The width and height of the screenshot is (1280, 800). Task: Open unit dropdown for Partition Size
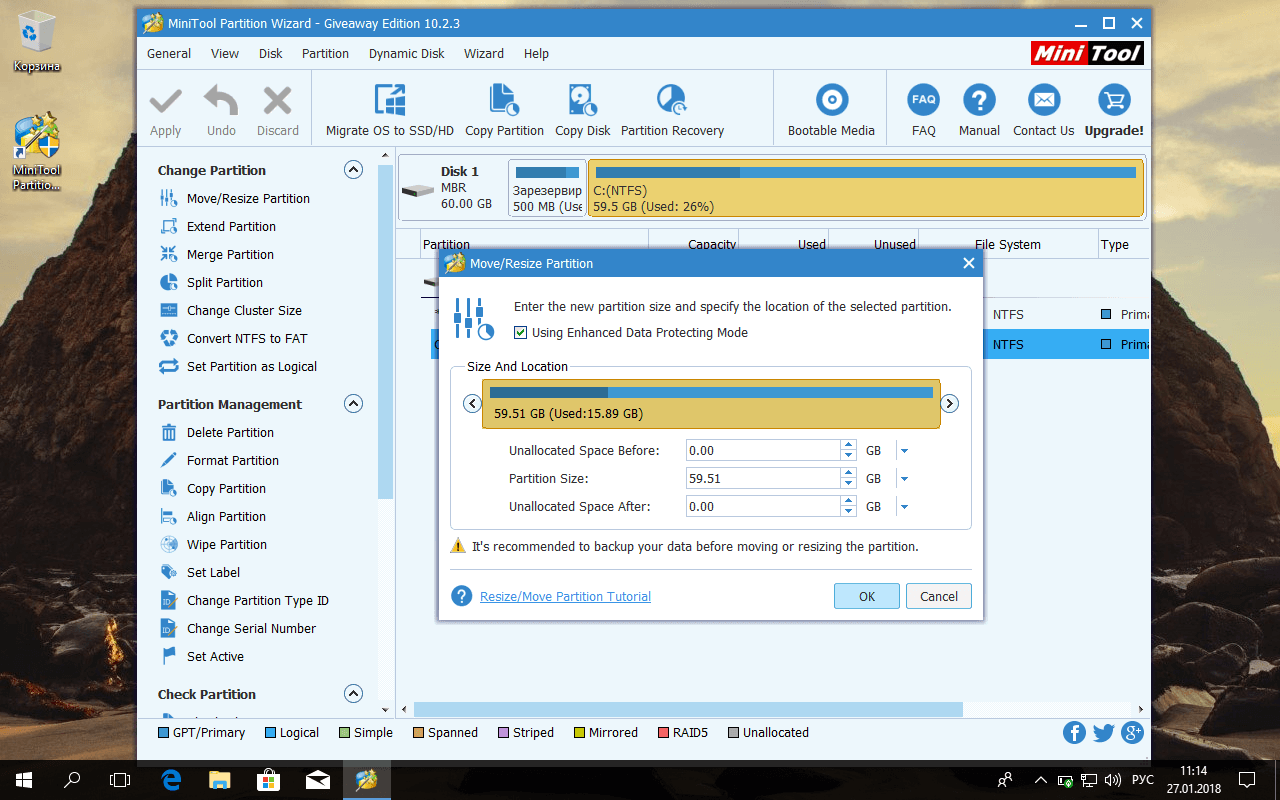(904, 479)
